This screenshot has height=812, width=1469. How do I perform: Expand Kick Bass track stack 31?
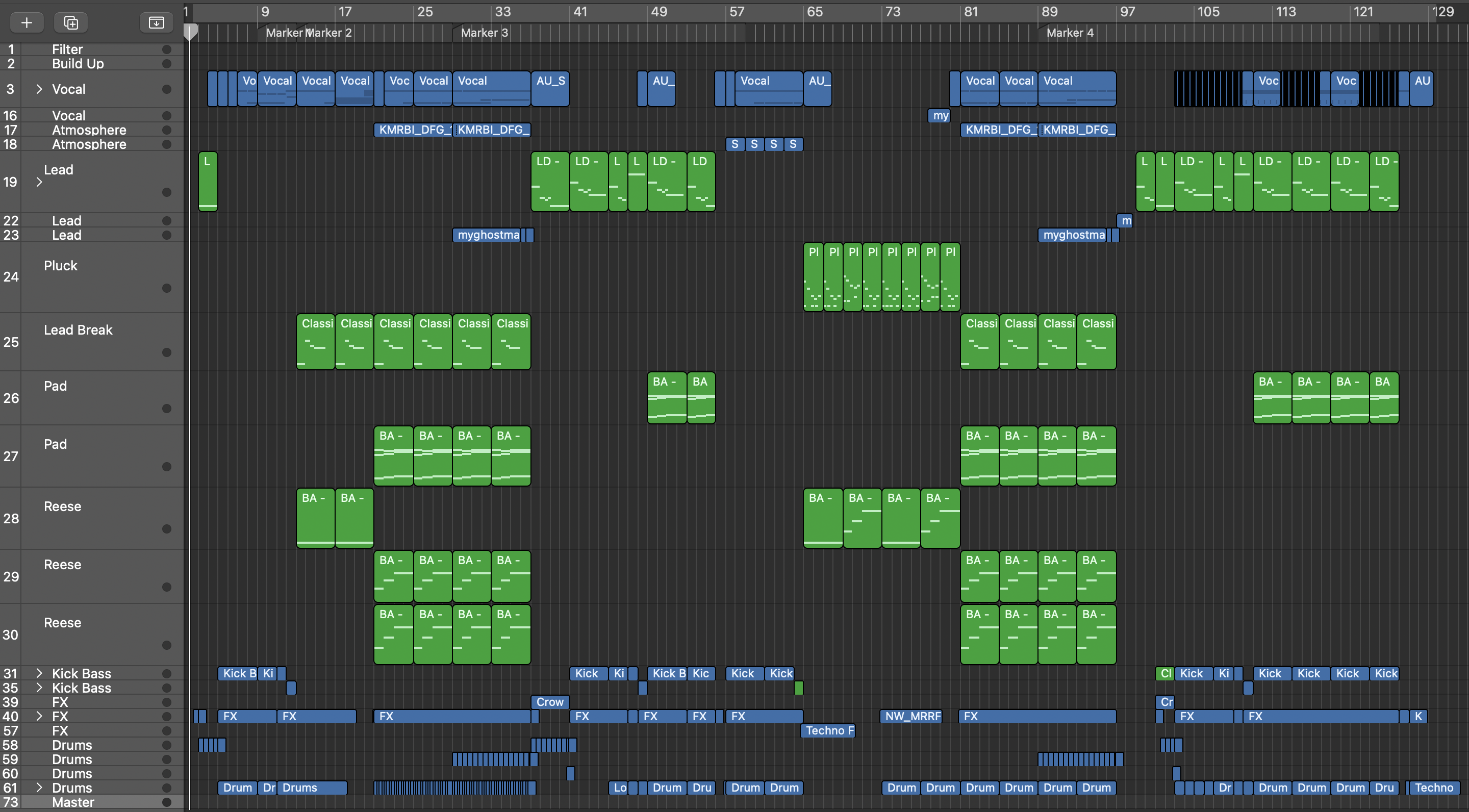pyautogui.click(x=39, y=673)
